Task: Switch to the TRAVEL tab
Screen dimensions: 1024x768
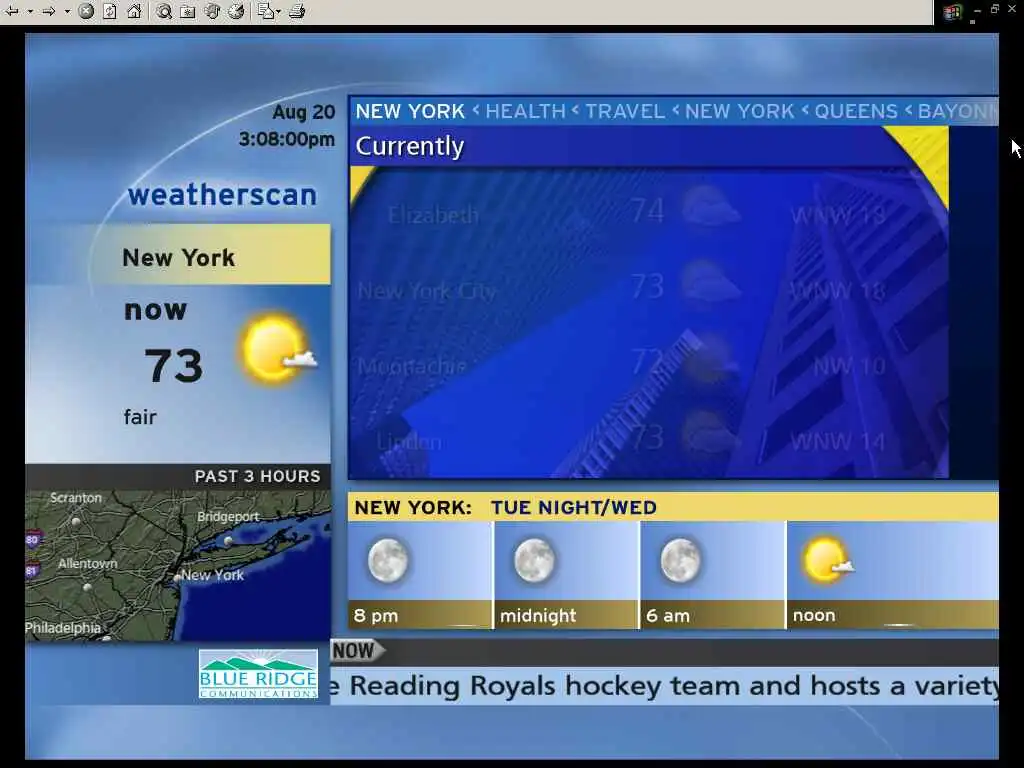Action: 625,112
